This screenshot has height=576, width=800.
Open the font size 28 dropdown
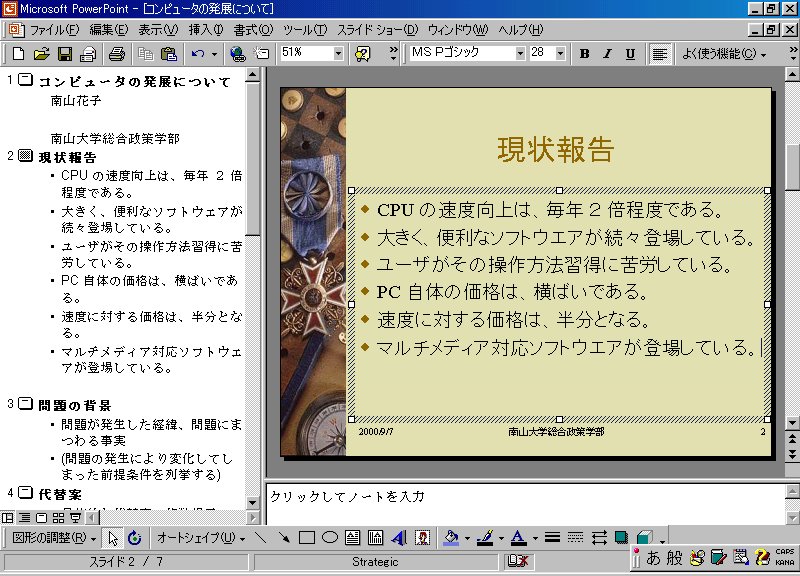point(560,54)
